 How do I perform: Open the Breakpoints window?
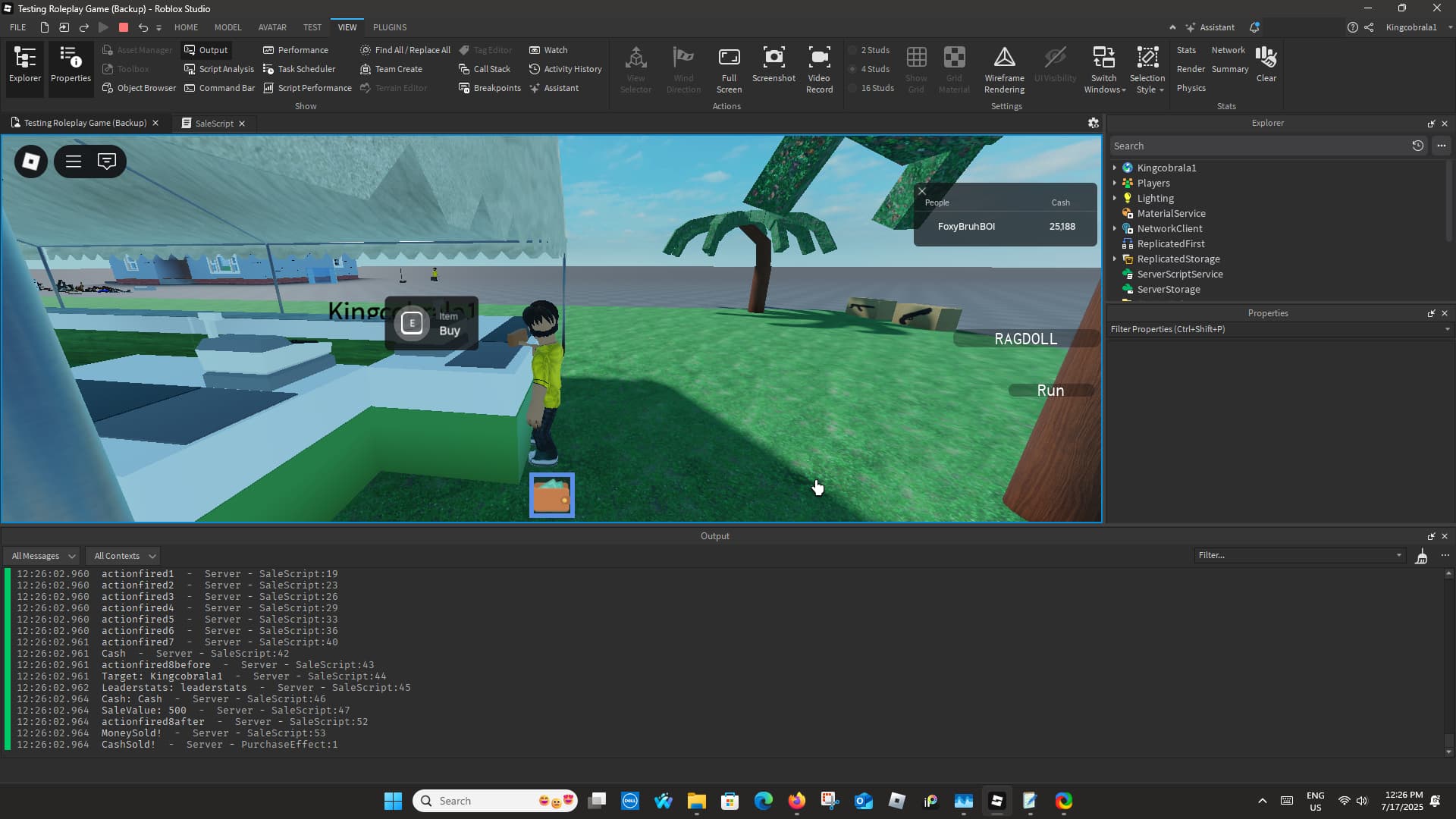(491, 87)
